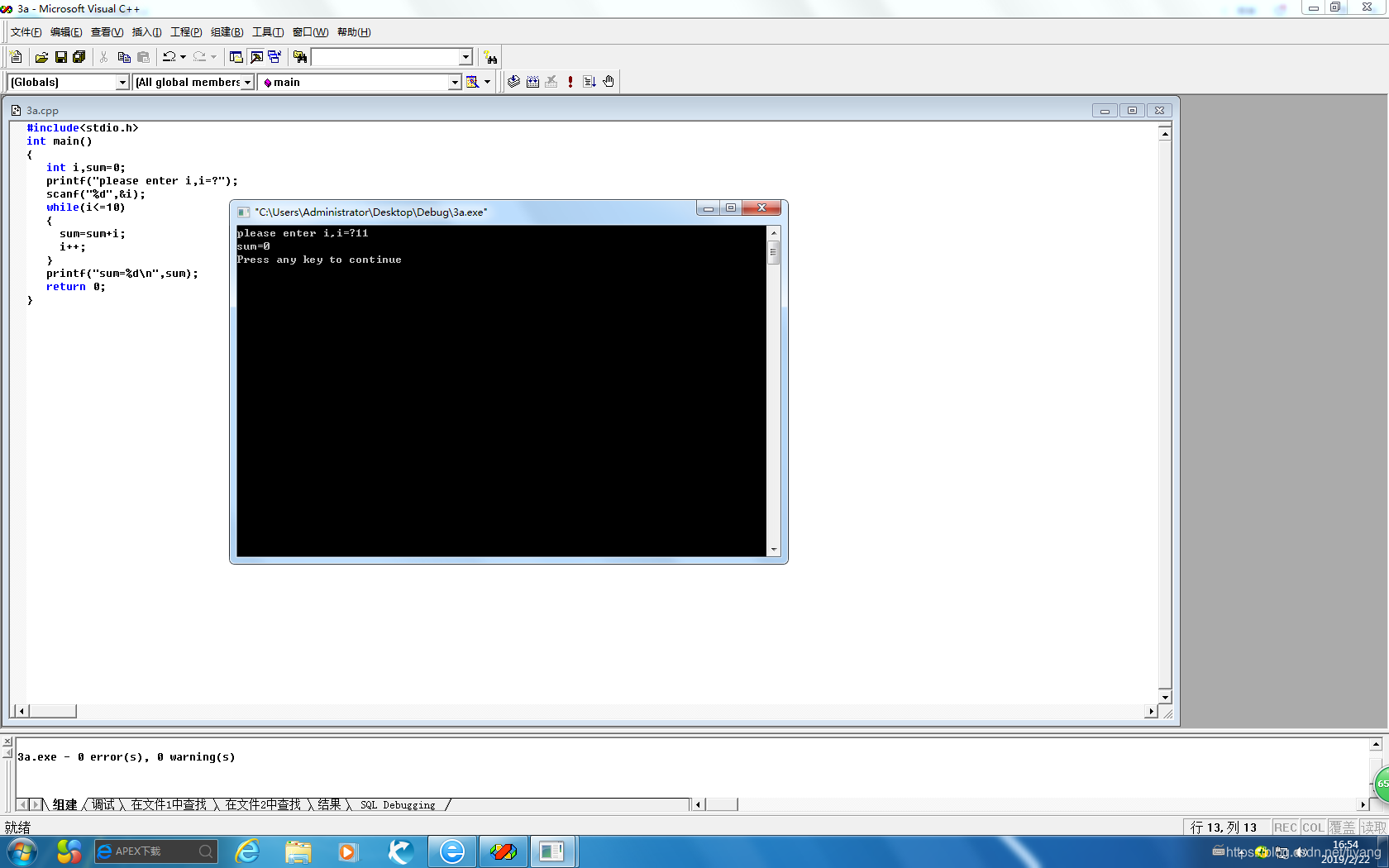
Task: Click the Save All icon
Action: point(79,57)
